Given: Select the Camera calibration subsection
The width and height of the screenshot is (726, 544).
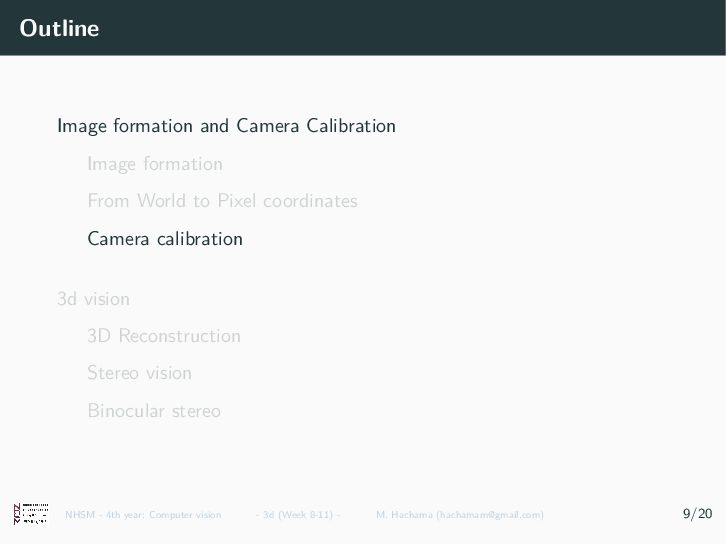Looking at the screenshot, I should (165, 239).
